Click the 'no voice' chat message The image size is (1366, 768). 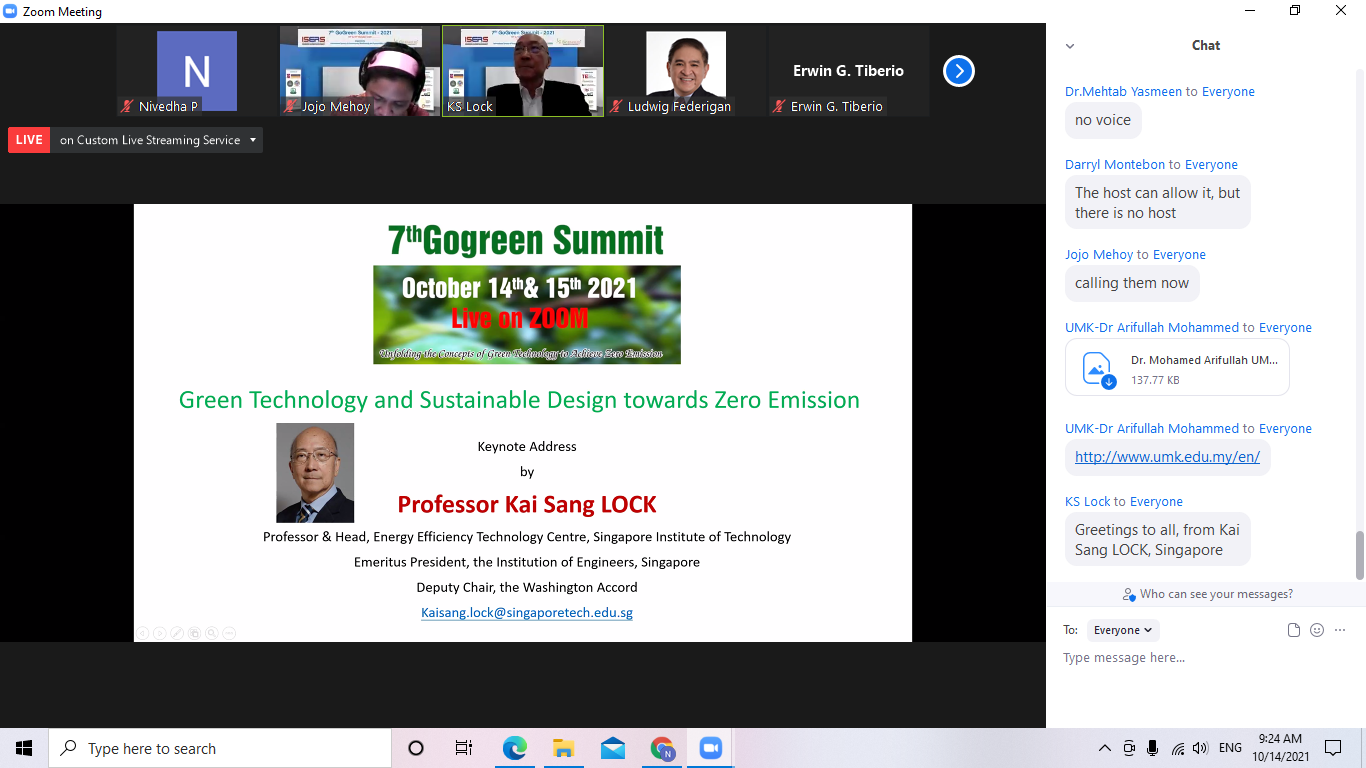1103,120
